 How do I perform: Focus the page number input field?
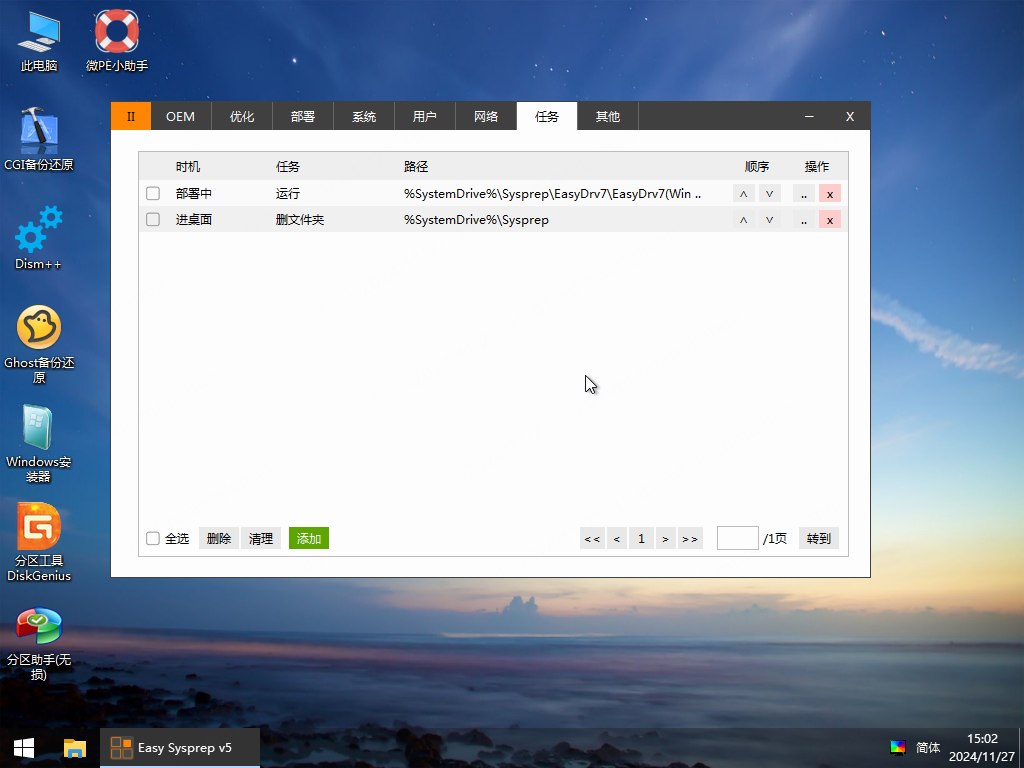(x=738, y=538)
